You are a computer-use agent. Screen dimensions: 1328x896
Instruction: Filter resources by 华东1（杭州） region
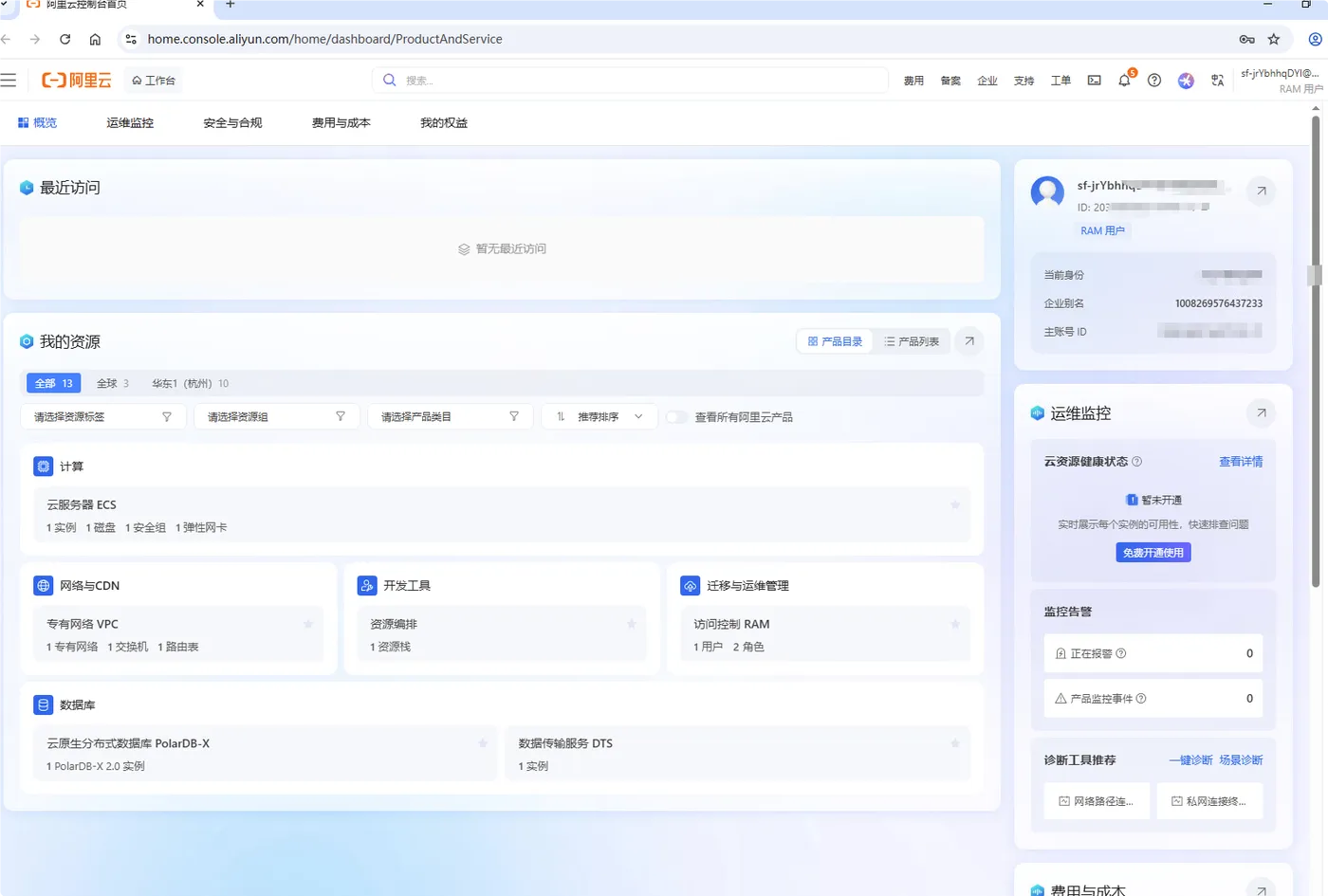191,383
